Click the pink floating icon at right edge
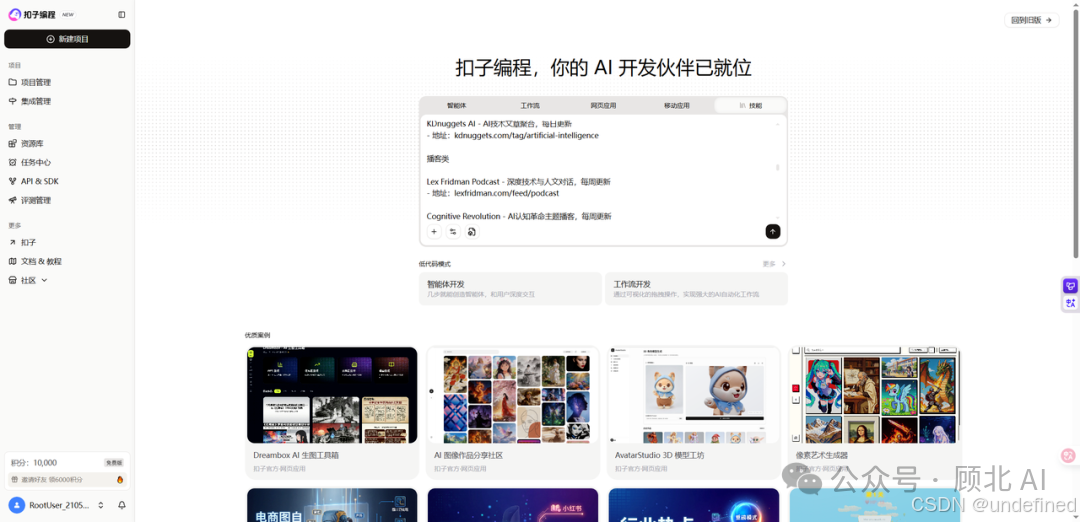Viewport: 1080px width, 522px height. pos(1068,455)
